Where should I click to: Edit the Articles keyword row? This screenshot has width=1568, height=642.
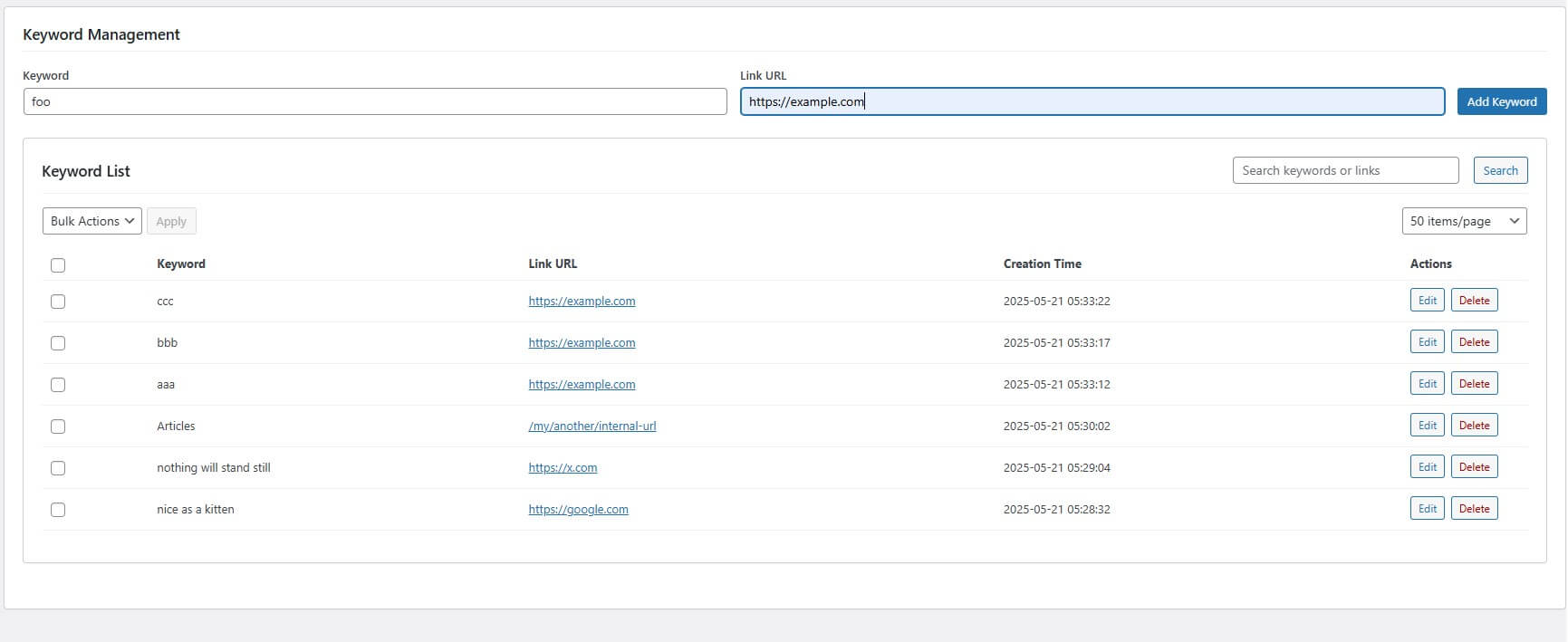point(1428,426)
